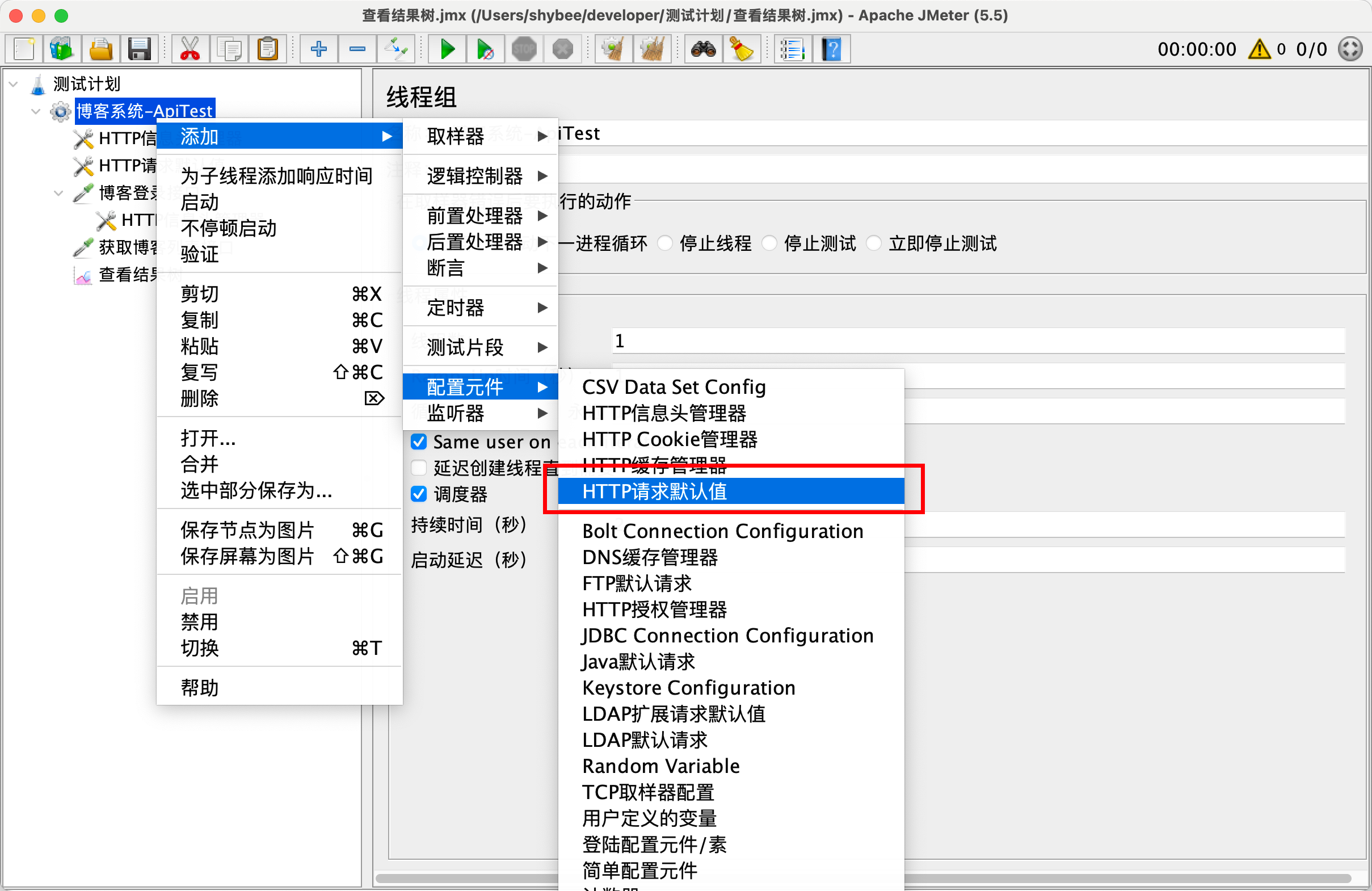Select 停止测试 radio button
The width and height of the screenshot is (1372, 891).
click(769, 243)
